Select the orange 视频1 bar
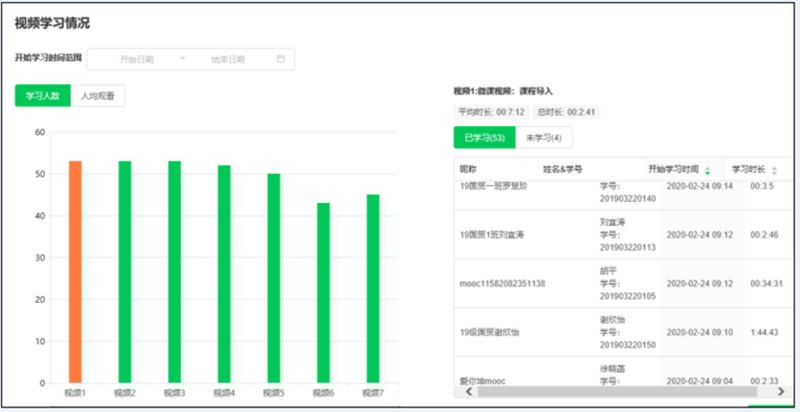The image size is (800, 412). pos(76,272)
